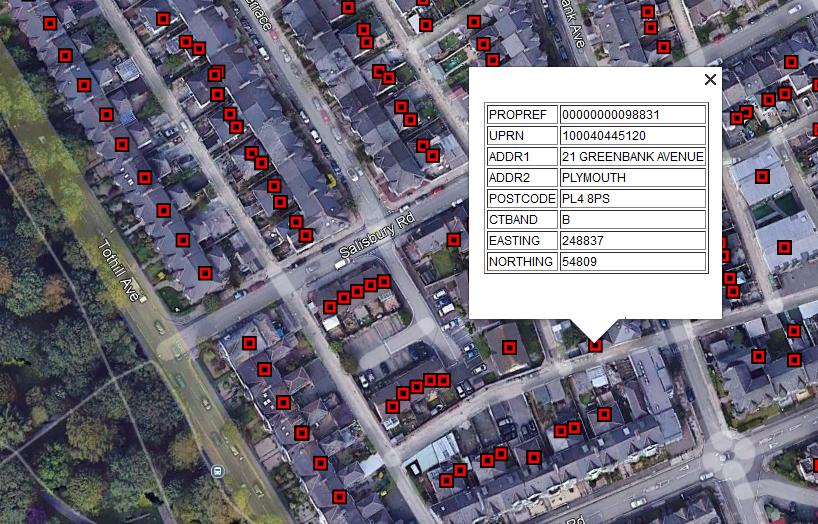
Task: Click the PL4 8PS postcode value
Action: [x=632, y=199]
